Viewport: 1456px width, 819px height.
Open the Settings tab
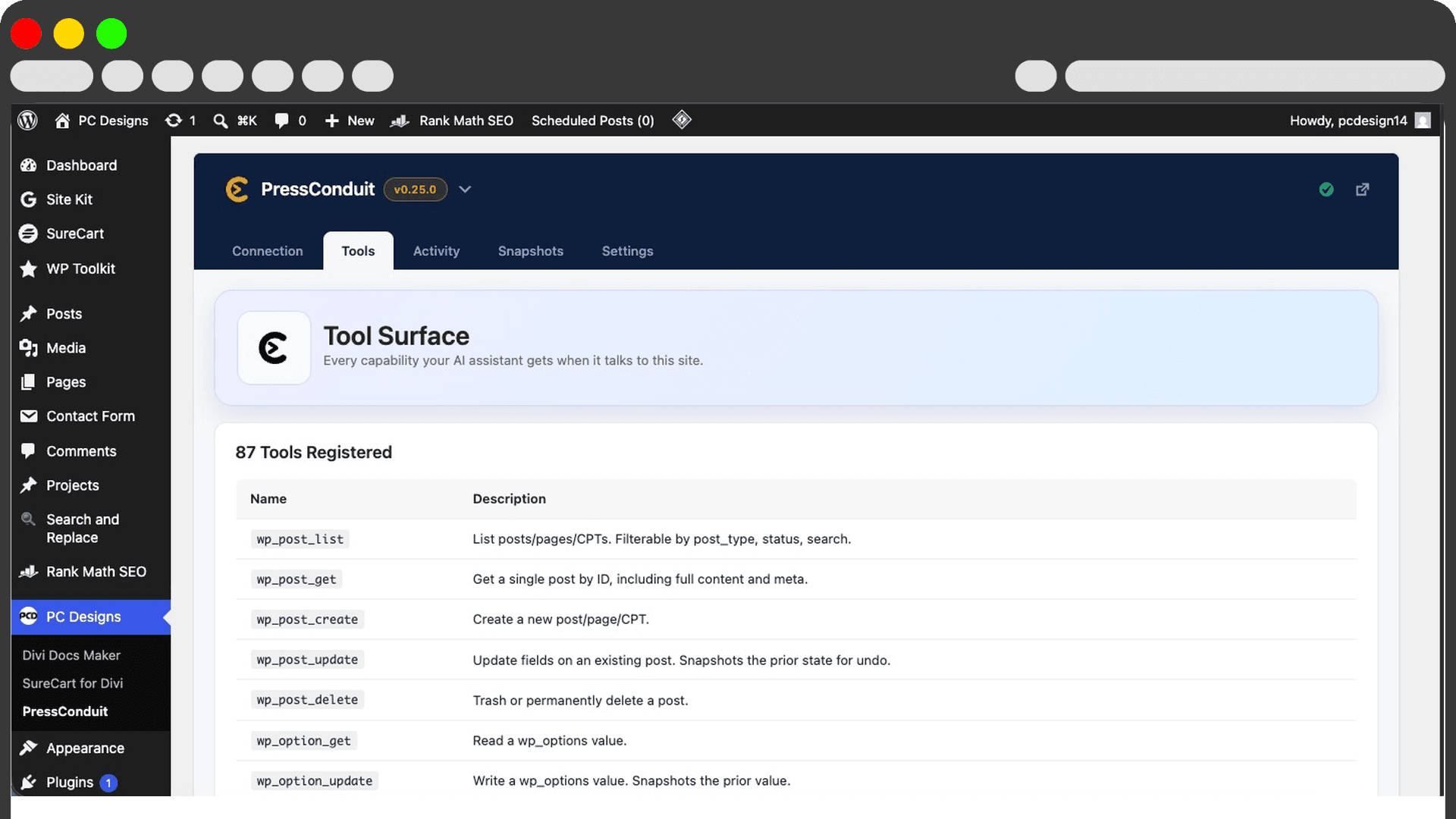click(x=627, y=251)
